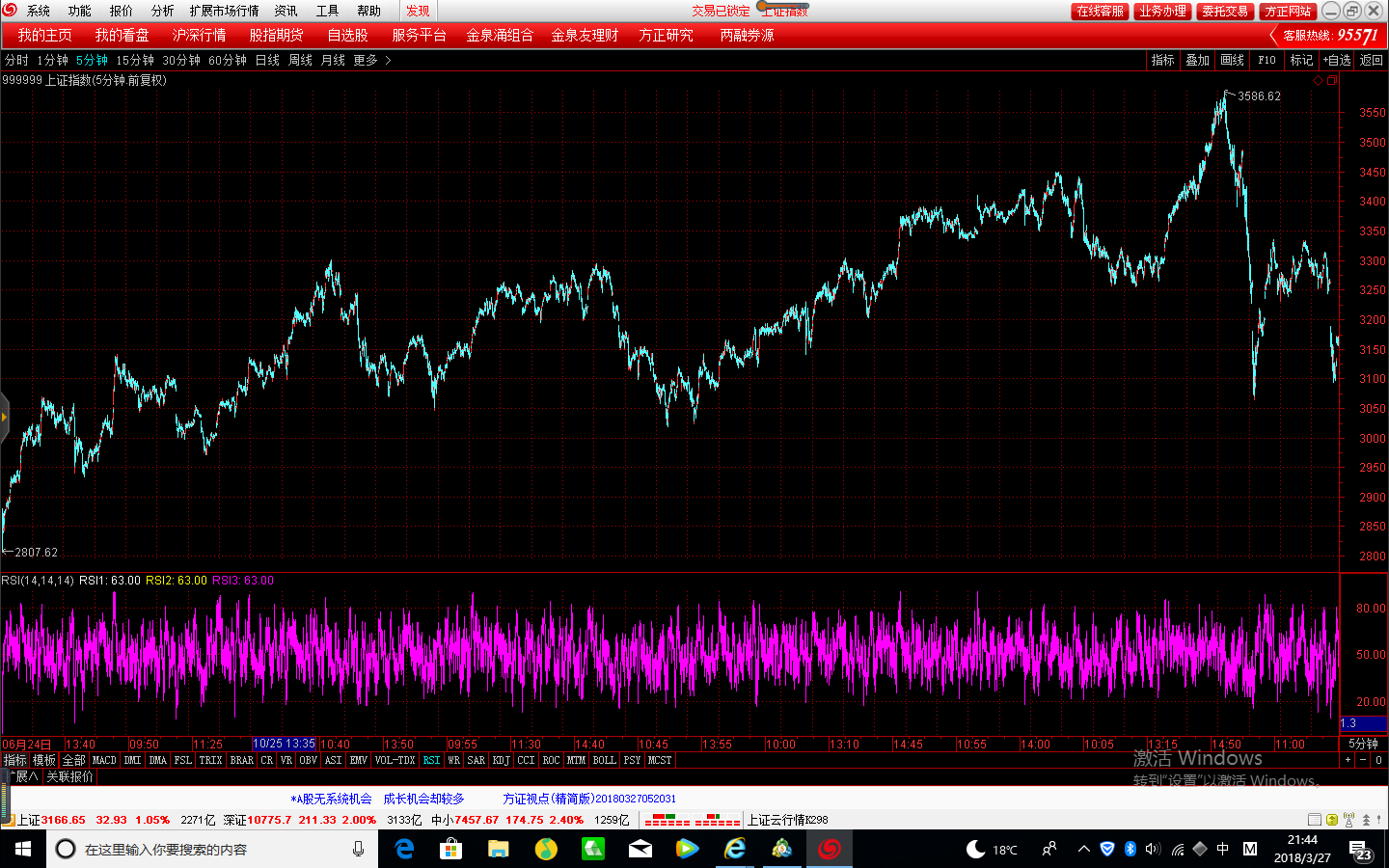Switch the chart to the 15分钟 period
1389x868 pixels.
tap(135, 60)
